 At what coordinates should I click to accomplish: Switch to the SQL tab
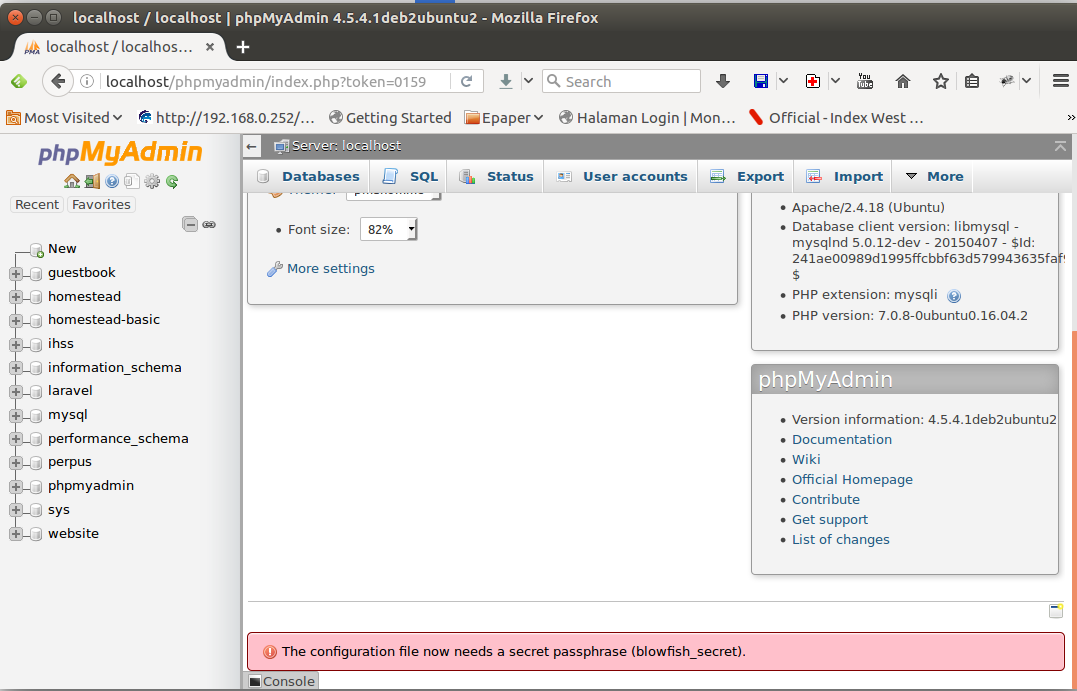(409, 177)
